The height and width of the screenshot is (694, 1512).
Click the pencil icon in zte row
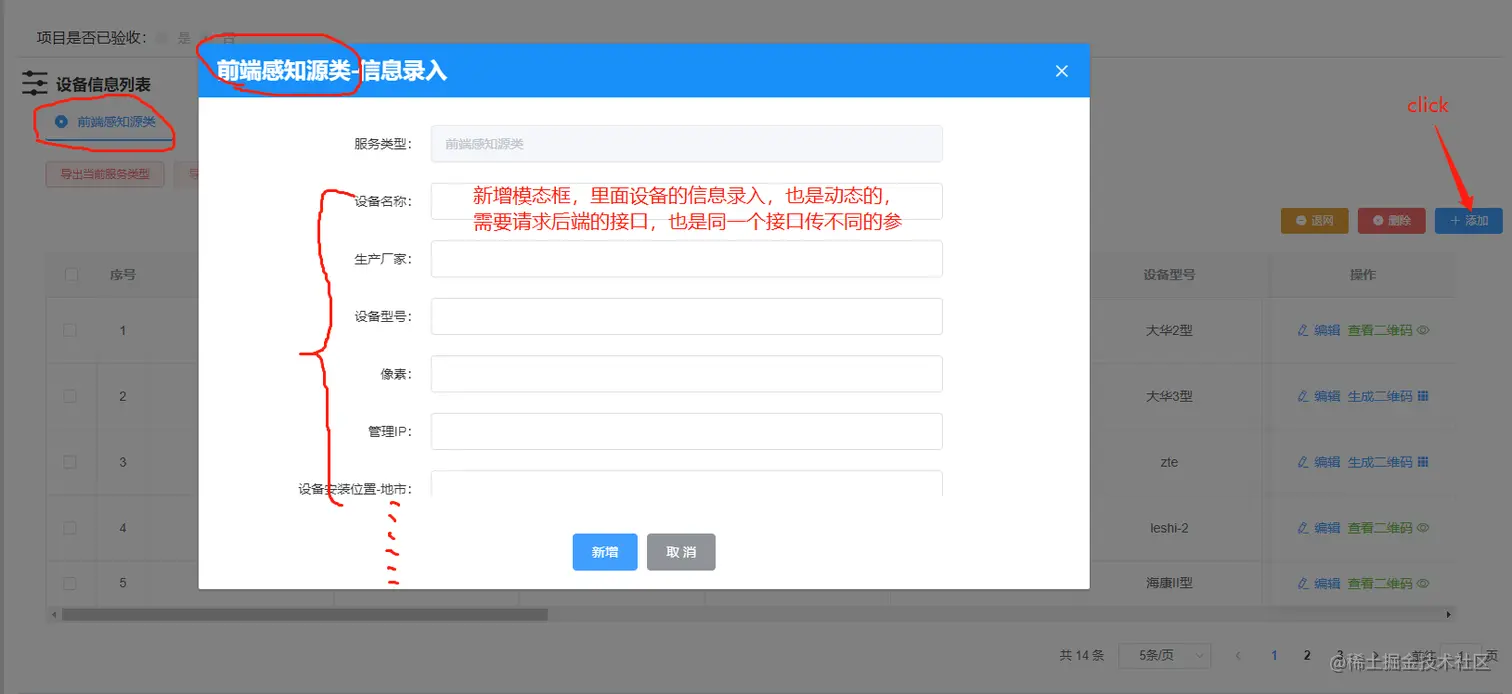point(1302,462)
